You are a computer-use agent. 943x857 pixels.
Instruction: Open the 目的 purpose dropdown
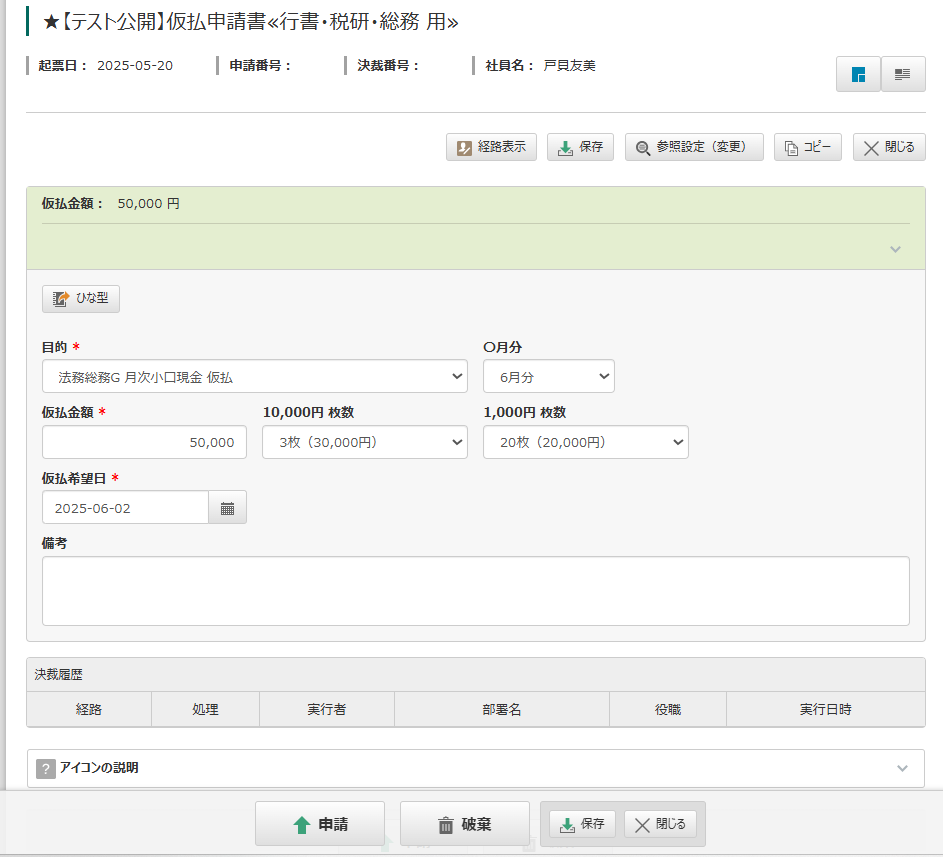coord(254,377)
